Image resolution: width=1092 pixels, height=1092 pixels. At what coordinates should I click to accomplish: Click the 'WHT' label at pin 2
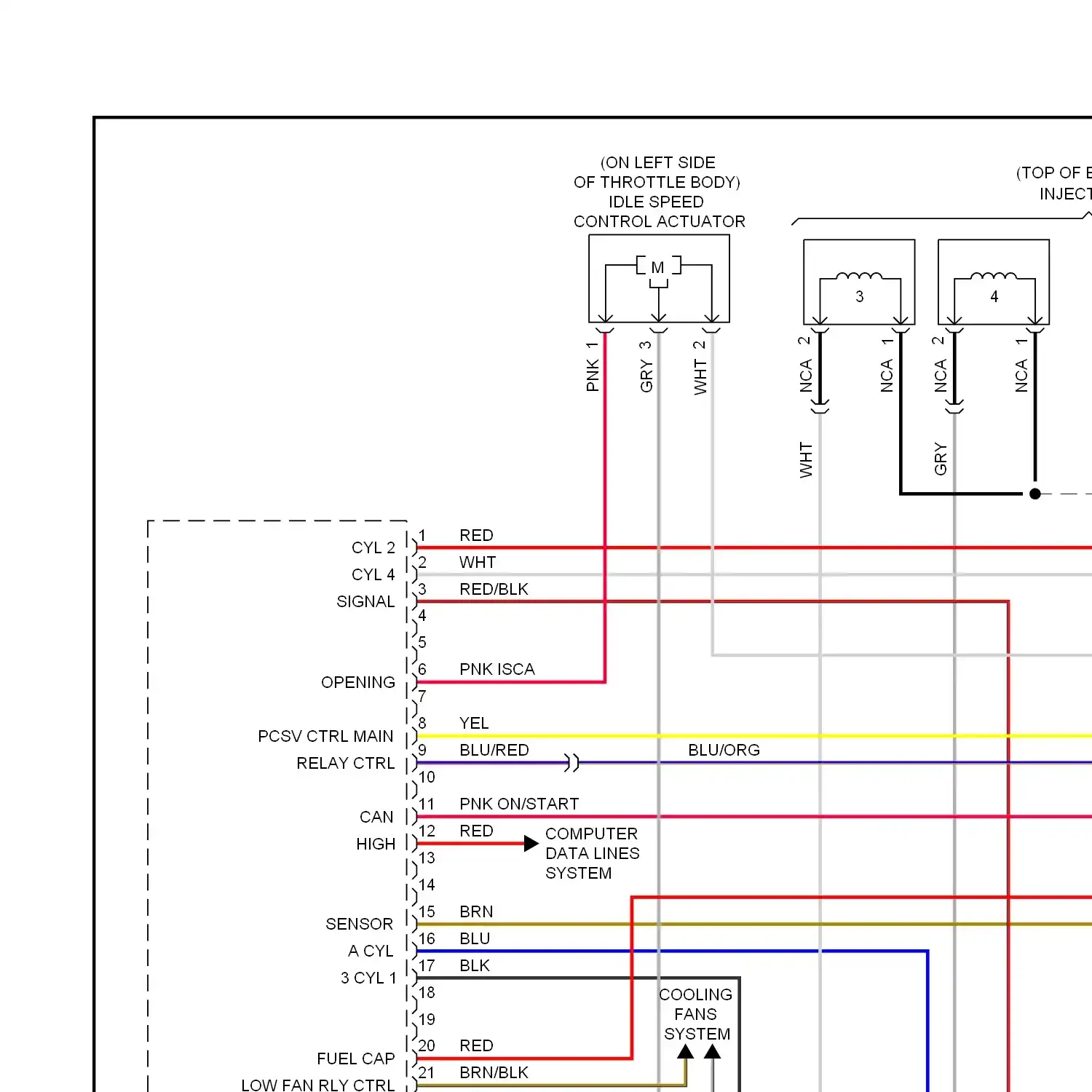pyautogui.click(x=478, y=562)
